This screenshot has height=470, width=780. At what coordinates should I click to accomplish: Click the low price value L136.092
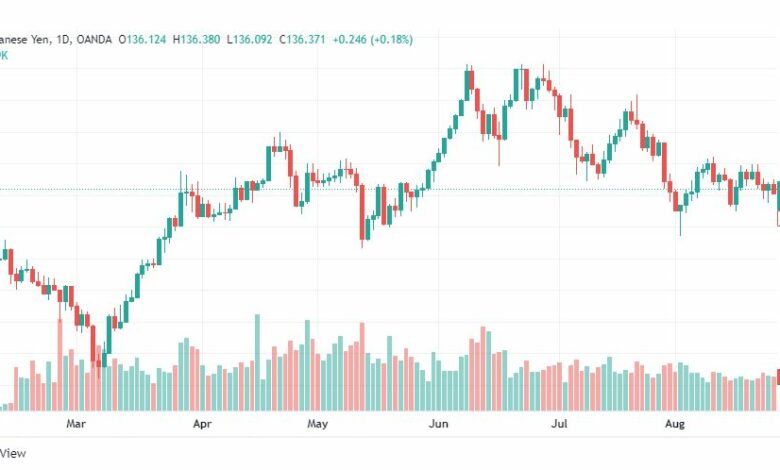(x=249, y=40)
